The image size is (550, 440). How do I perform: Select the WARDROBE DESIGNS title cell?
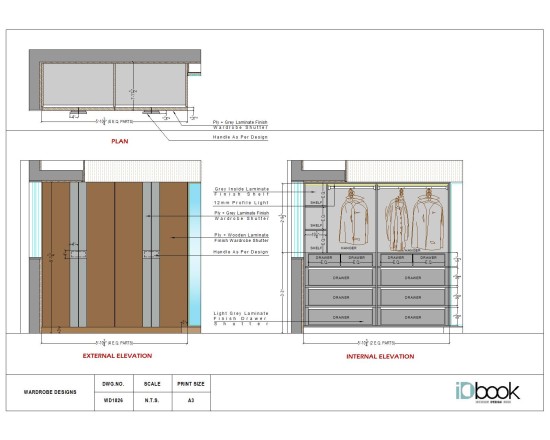point(50,392)
